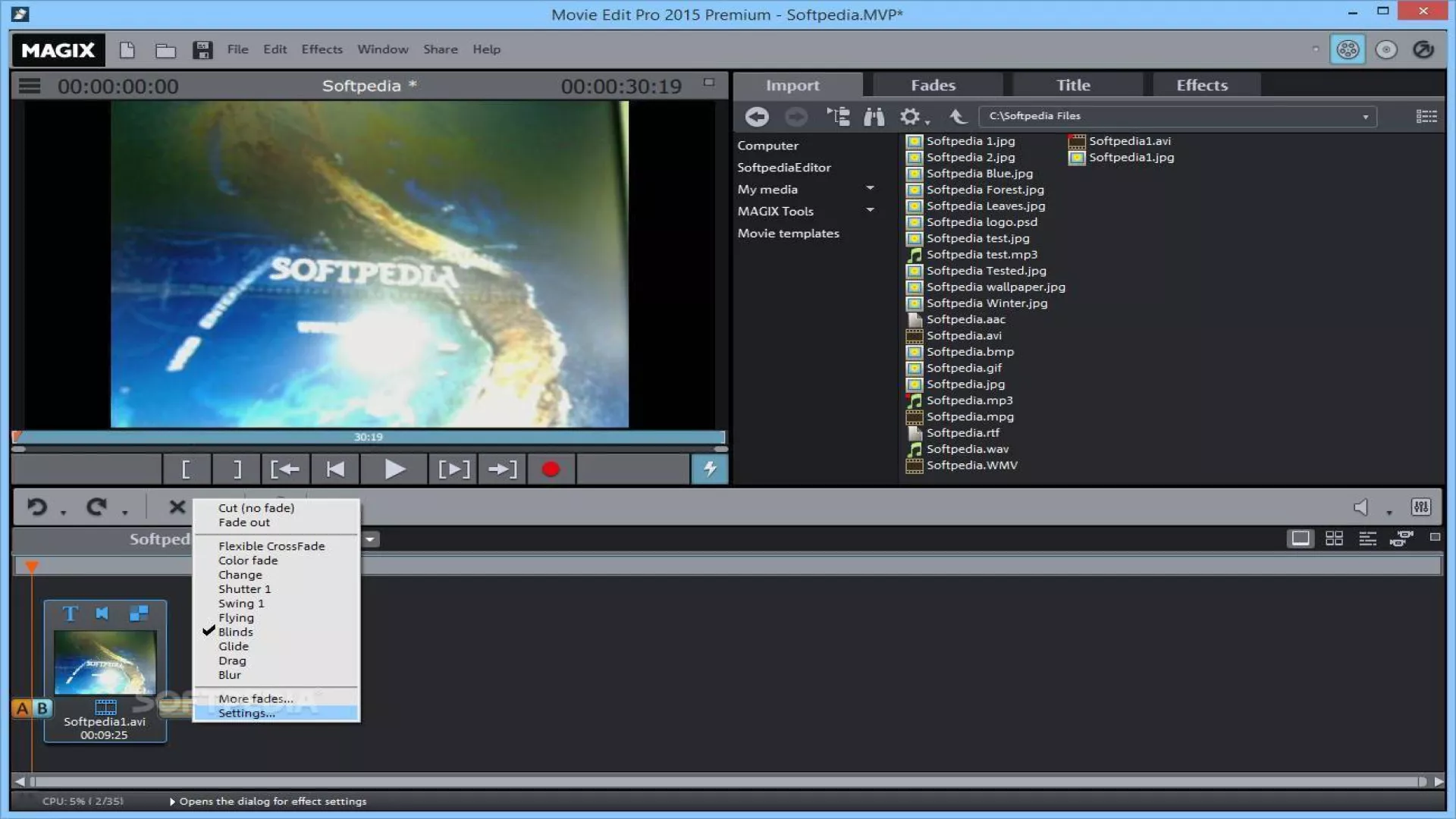Screen dimensions: 1456x819
Task: Click the title editor T icon on the clip
Action: pyautogui.click(x=70, y=613)
